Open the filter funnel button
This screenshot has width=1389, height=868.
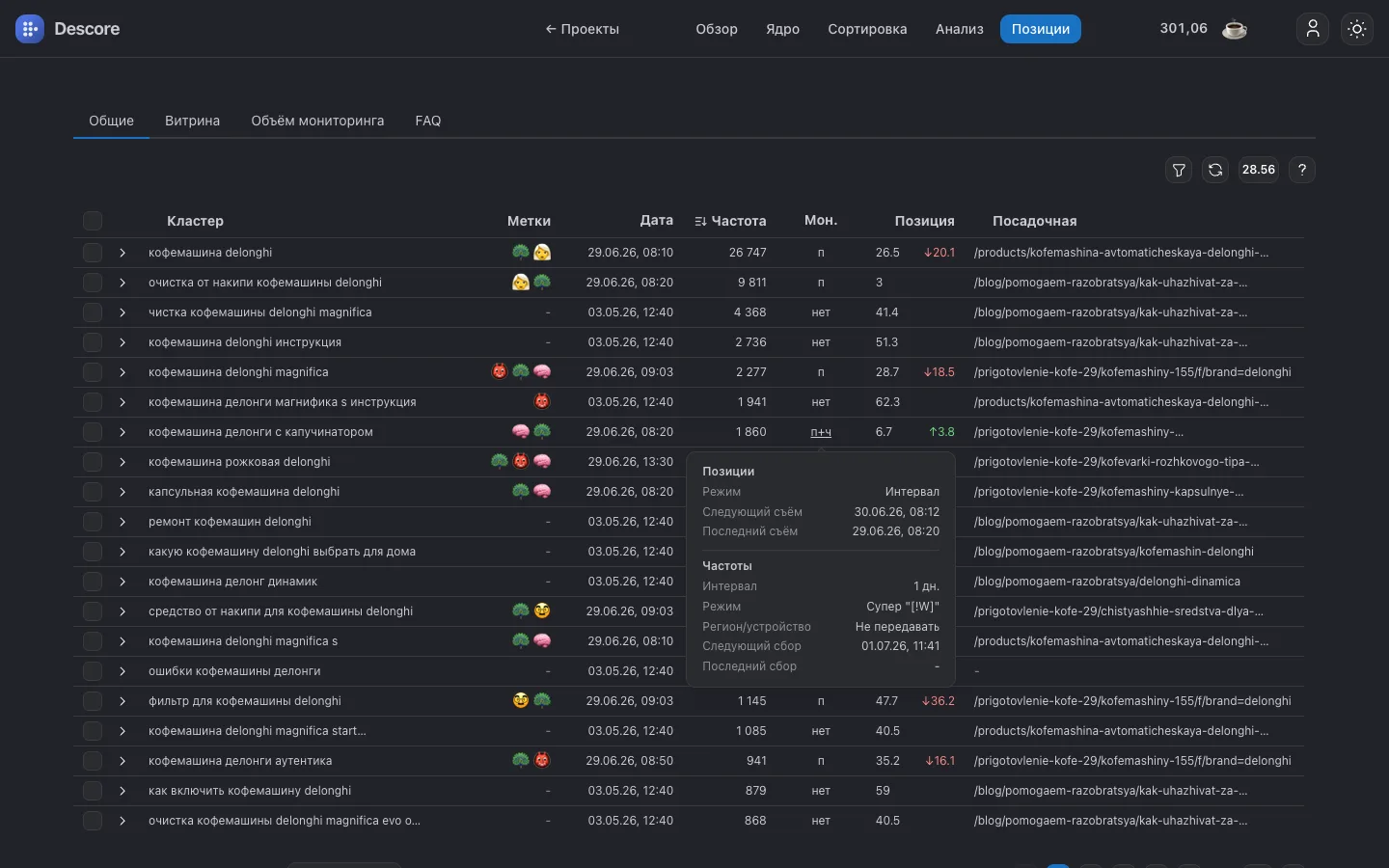(1179, 170)
